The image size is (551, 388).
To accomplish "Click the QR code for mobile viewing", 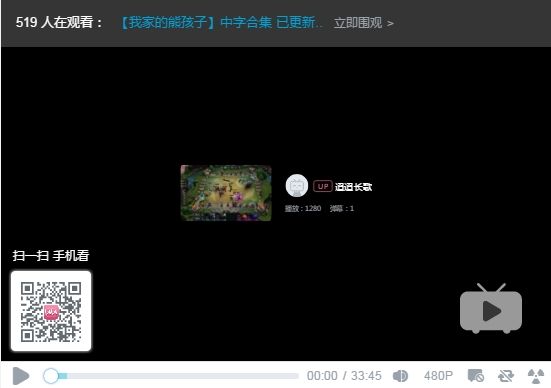I will click(x=51, y=311).
